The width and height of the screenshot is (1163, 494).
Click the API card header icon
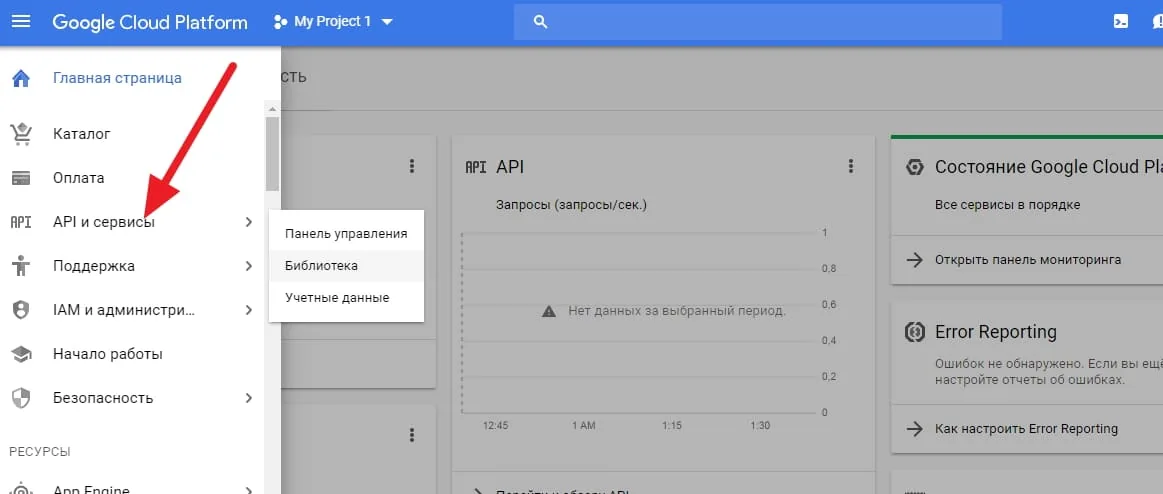pos(475,167)
